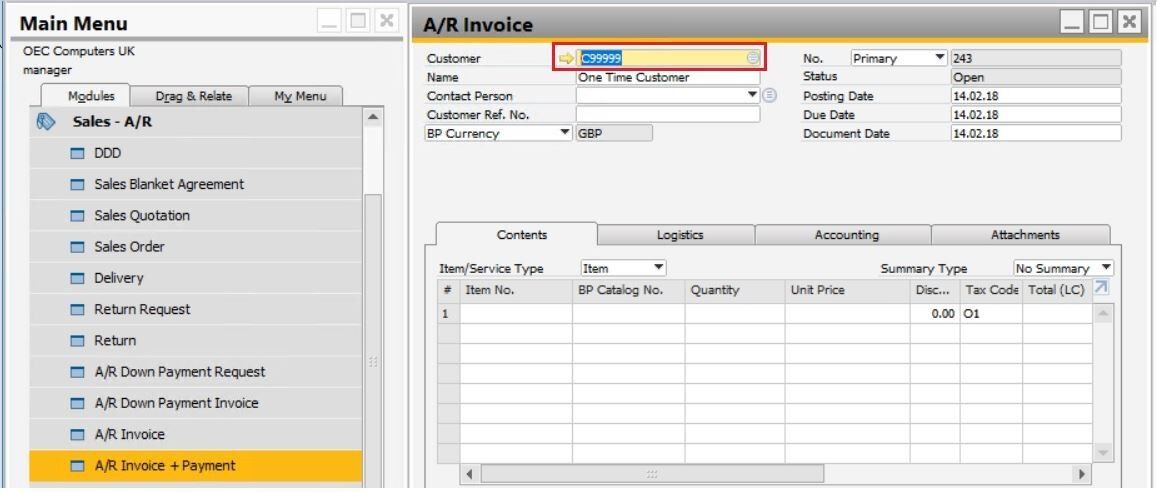This screenshot has width=1157, height=492.
Task: Click the Quantity cell in row 1
Action: [x=735, y=313]
